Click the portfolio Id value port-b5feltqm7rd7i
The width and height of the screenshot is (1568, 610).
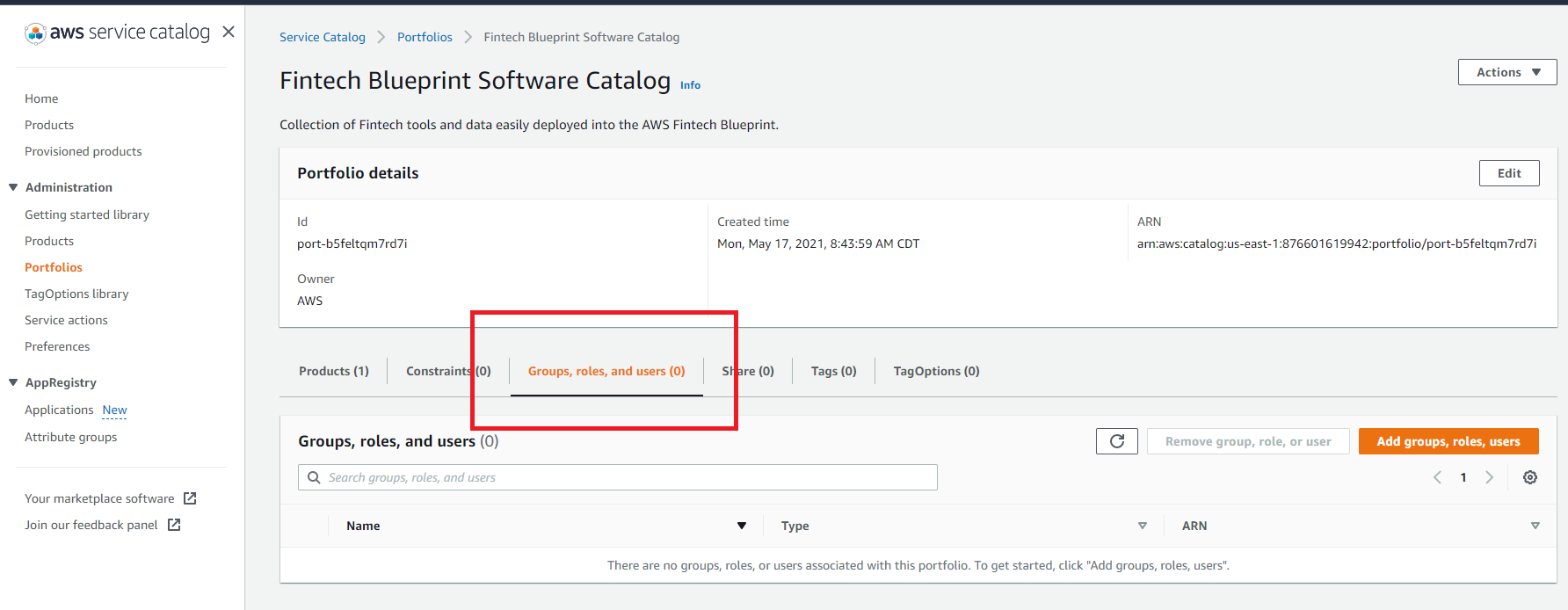click(352, 243)
